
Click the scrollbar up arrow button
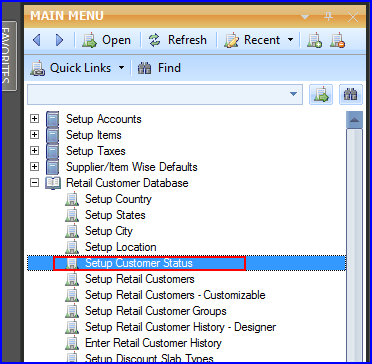pos(354,120)
